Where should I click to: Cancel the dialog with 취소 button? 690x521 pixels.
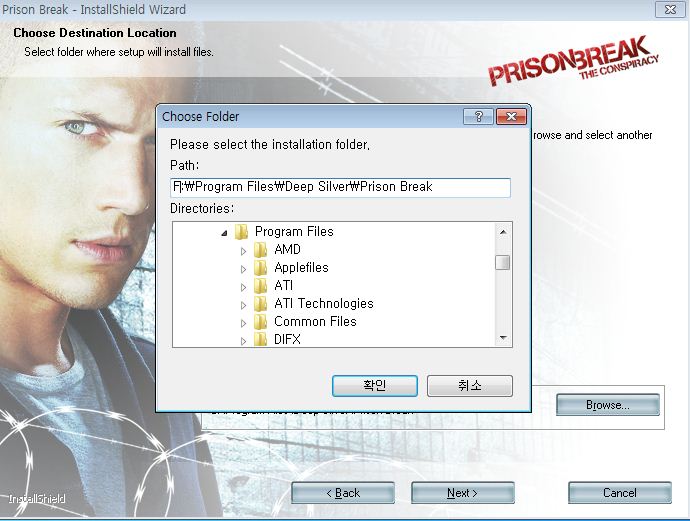point(470,386)
